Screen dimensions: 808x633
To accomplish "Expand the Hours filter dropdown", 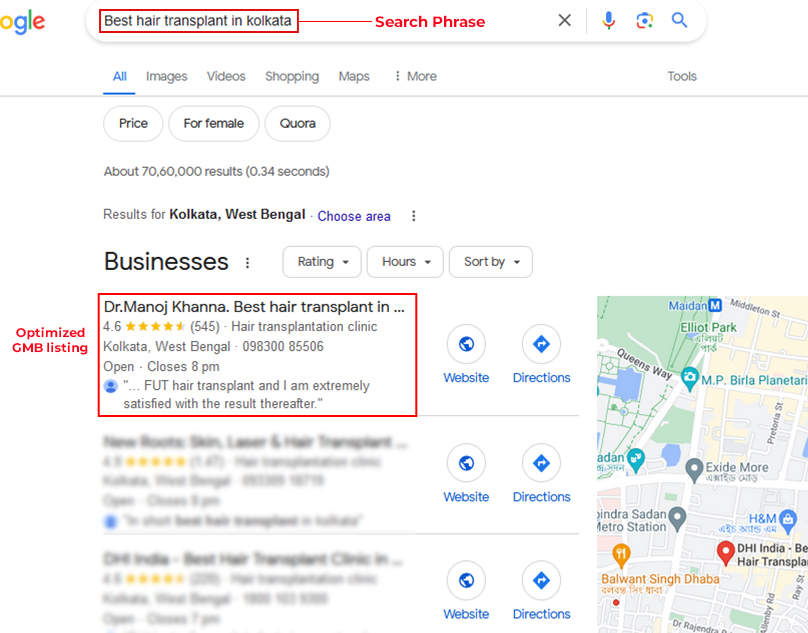I will point(405,262).
